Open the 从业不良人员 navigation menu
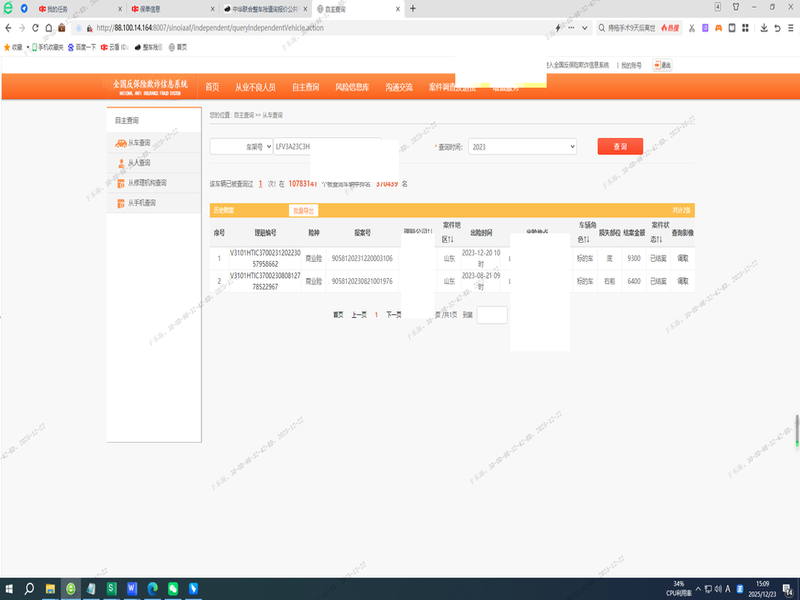This screenshot has height=600, width=800. [255, 87]
